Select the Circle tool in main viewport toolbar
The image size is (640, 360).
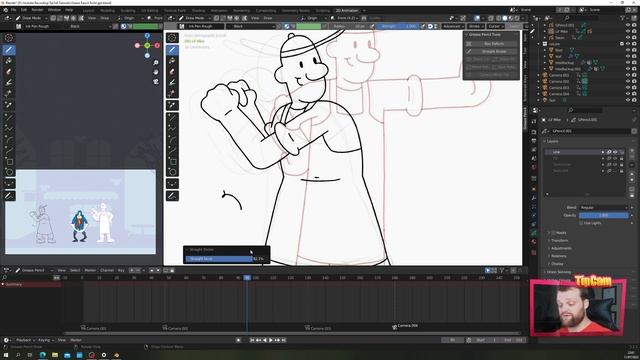pos(172,172)
